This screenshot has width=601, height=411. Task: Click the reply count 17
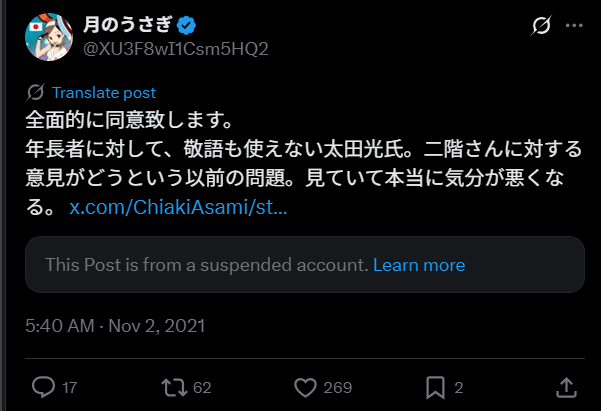(x=69, y=387)
